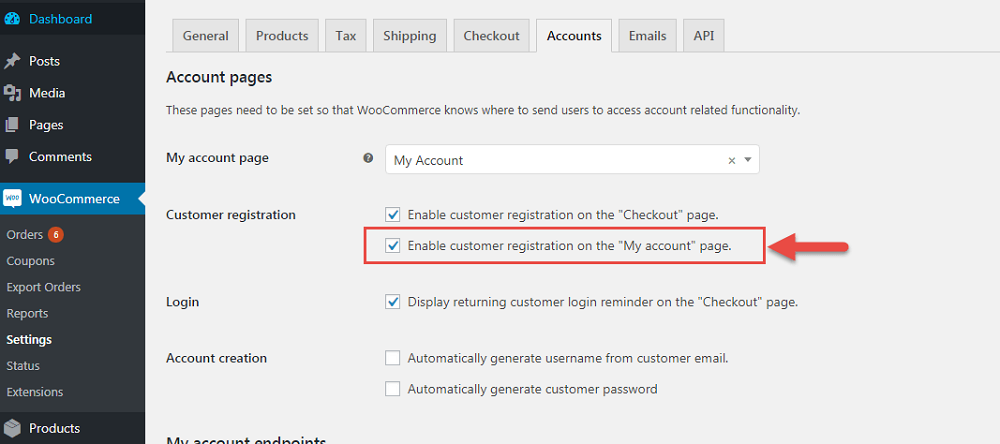Viewport: 1000px width, 444px height.
Task: Click the Dashboard gauge icon
Action: click(13, 19)
